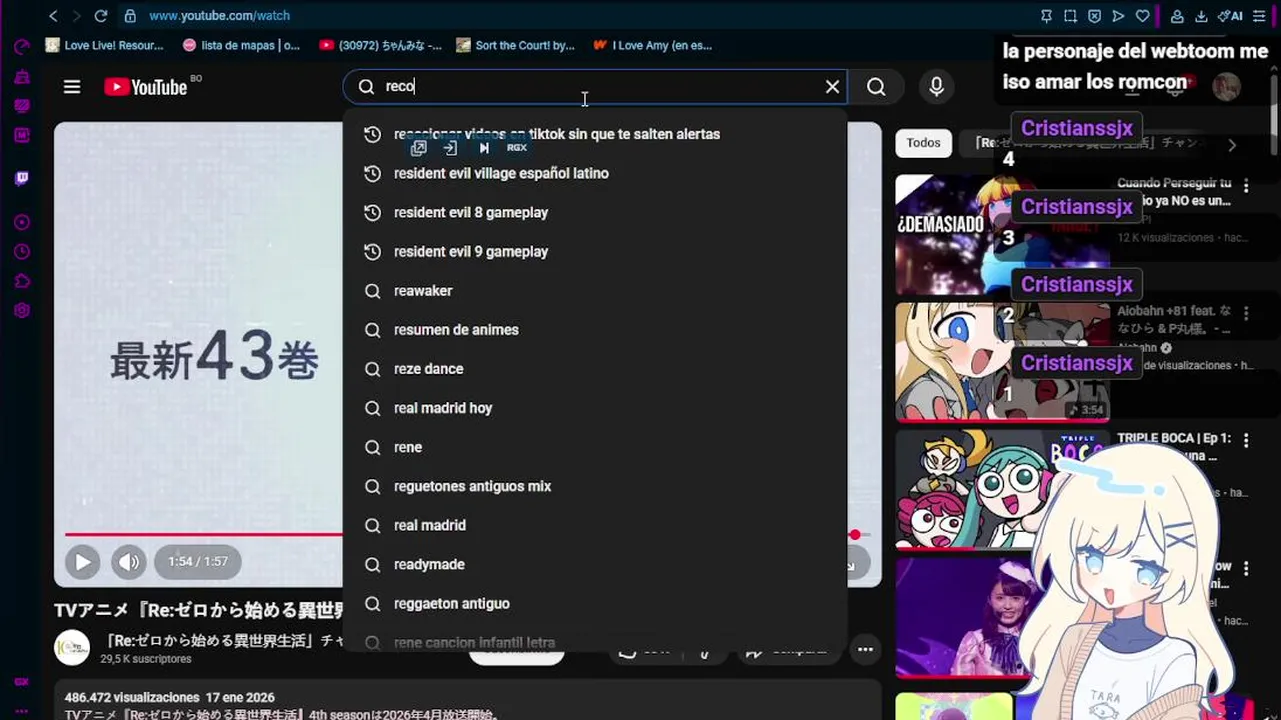Clear the search box with the X
This screenshot has height=720, width=1281.
832,87
